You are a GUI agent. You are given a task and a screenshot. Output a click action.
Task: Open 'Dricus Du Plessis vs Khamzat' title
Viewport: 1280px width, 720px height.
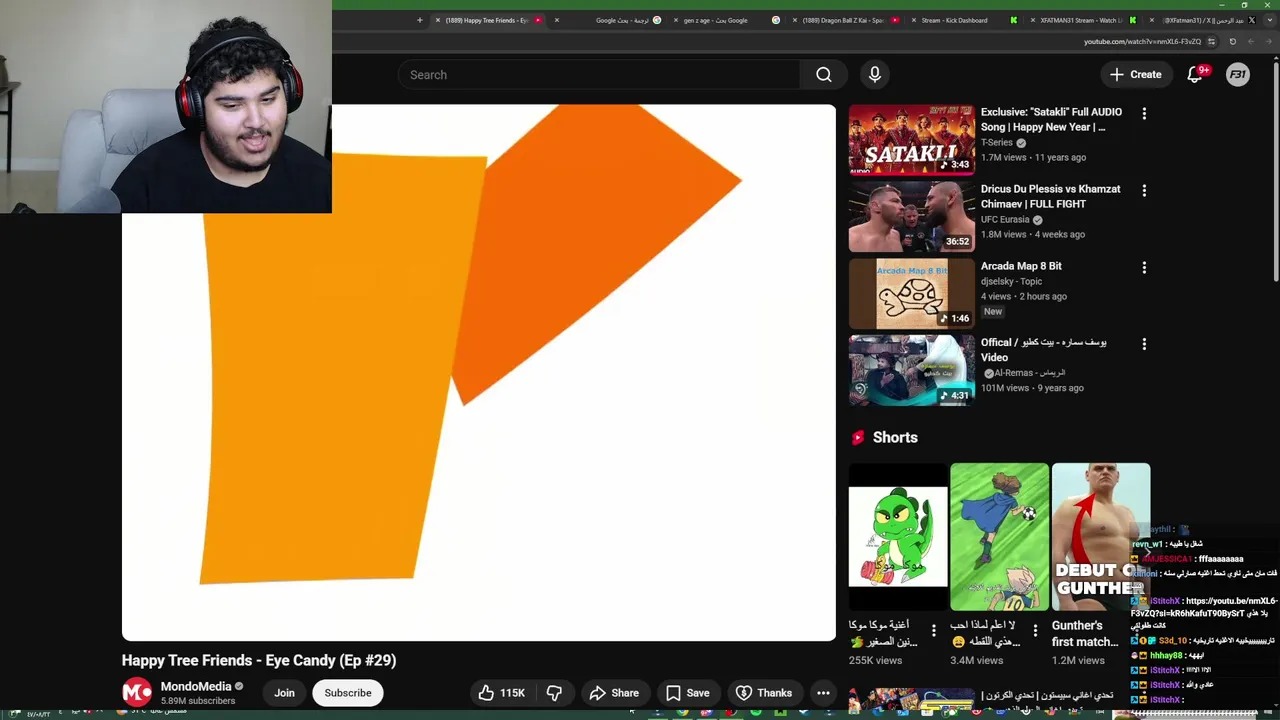pyautogui.click(x=1050, y=196)
